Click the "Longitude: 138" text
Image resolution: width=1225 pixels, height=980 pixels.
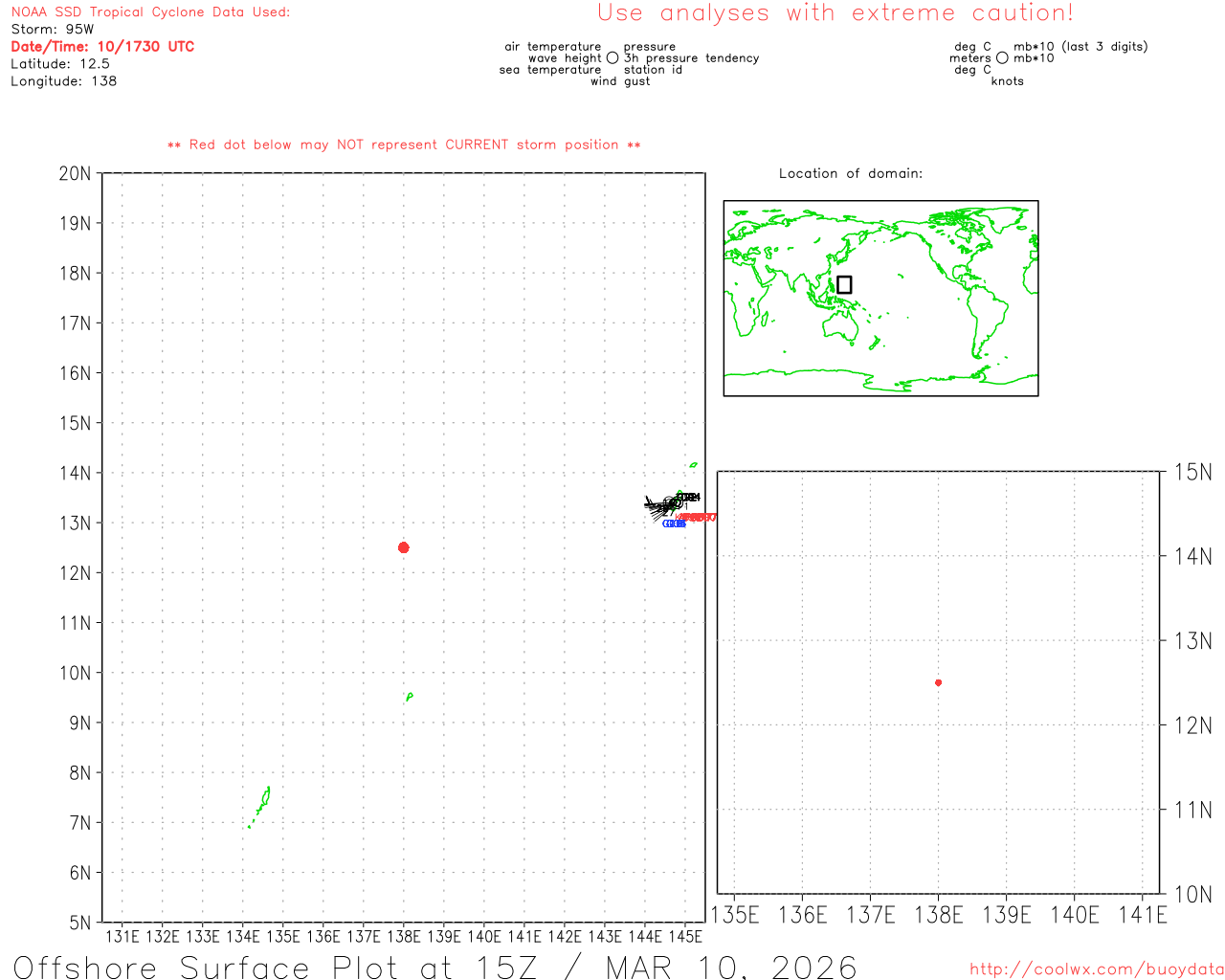coord(64,81)
